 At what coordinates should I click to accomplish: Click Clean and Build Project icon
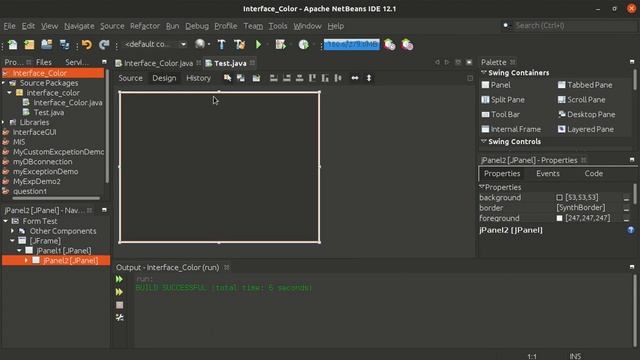pos(240,44)
